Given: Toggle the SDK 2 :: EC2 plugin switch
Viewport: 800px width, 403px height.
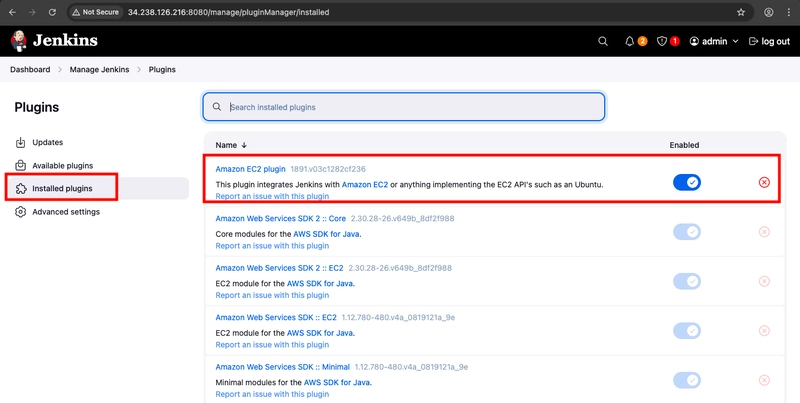Looking at the screenshot, I should click(x=687, y=281).
